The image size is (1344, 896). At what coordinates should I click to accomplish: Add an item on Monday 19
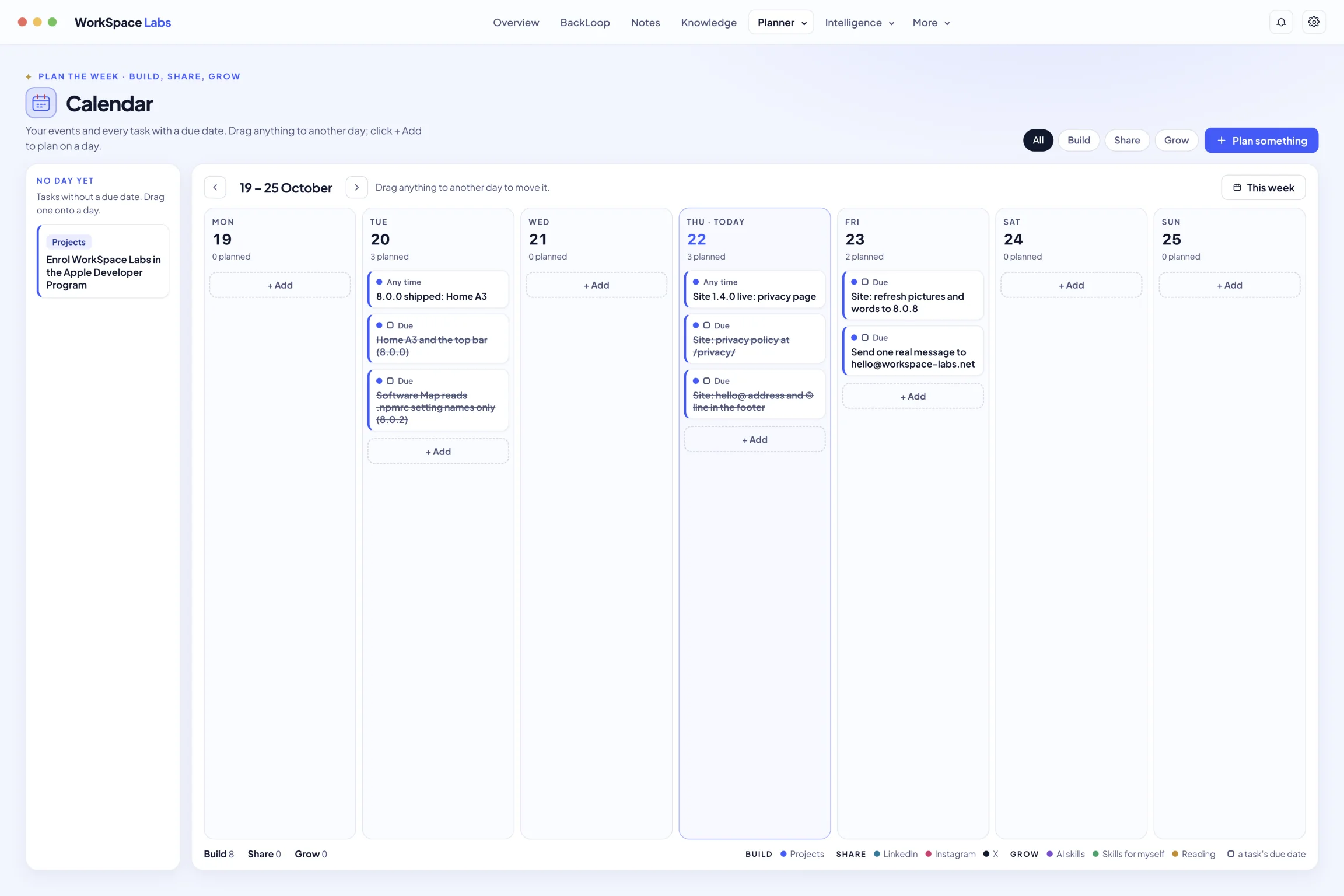[280, 285]
